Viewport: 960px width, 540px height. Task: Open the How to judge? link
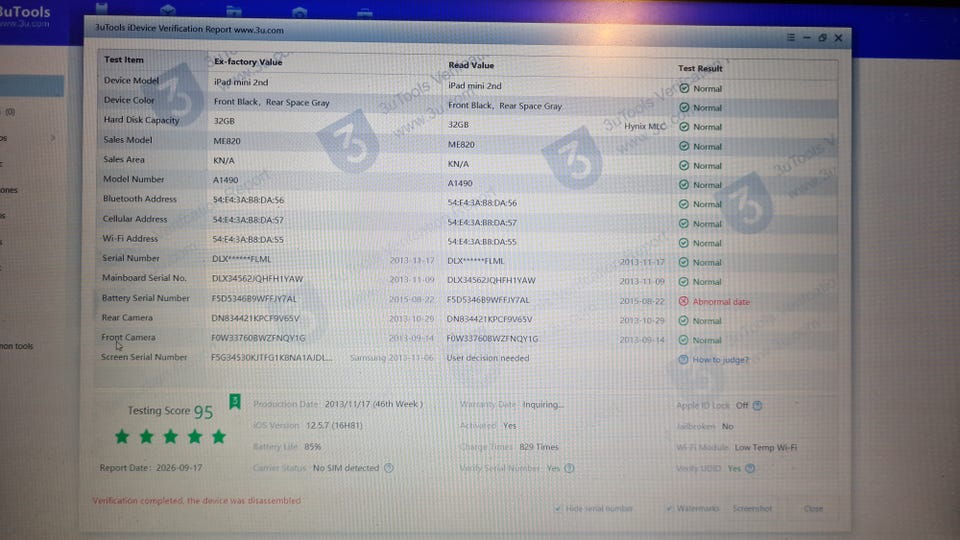(721, 360)
